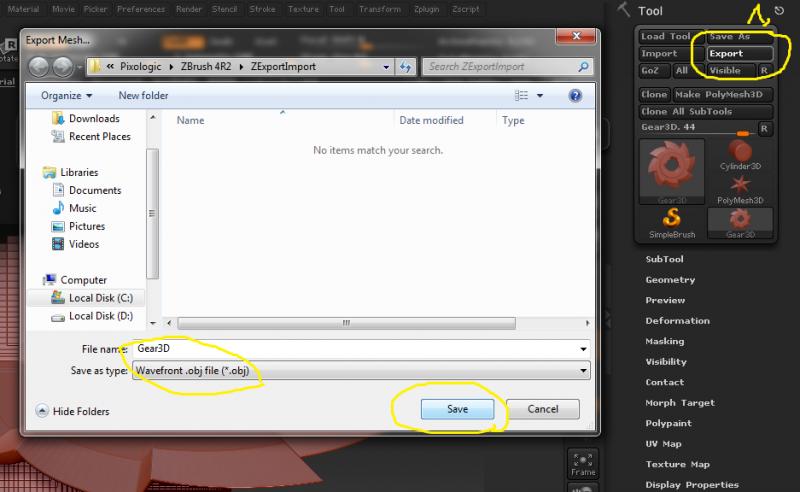Click the navigation pane vertical scrollbar

[152, 213]
